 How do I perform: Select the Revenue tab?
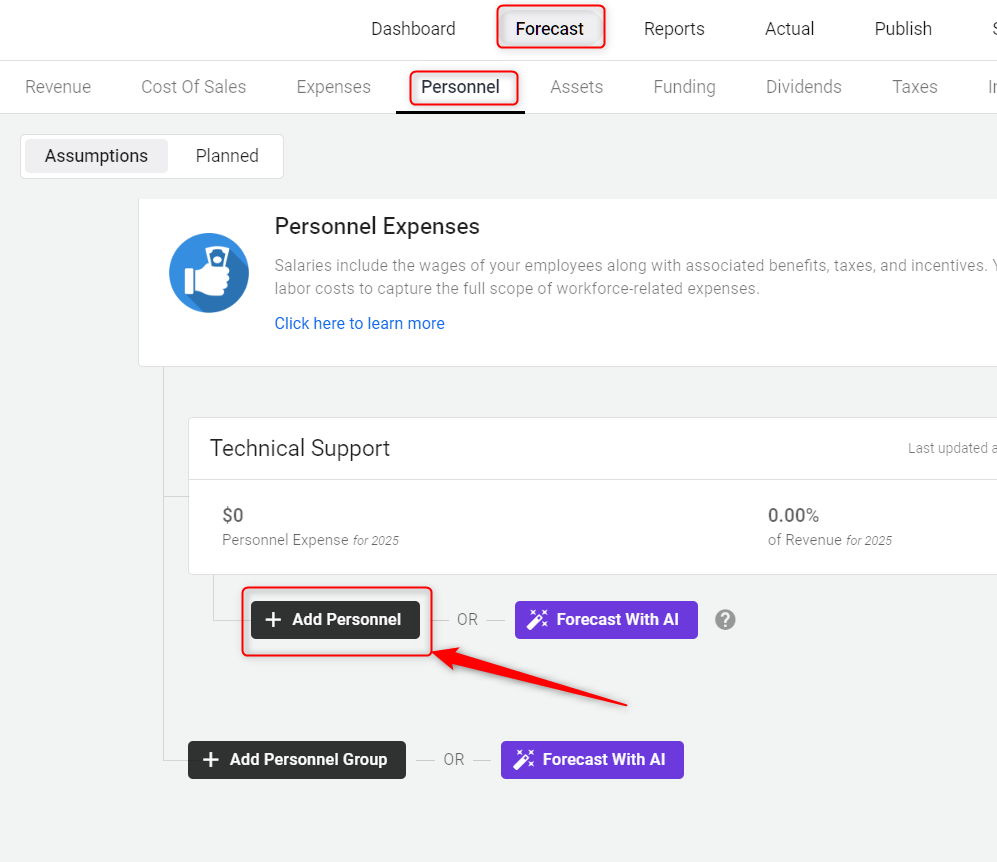coord(58,87)
